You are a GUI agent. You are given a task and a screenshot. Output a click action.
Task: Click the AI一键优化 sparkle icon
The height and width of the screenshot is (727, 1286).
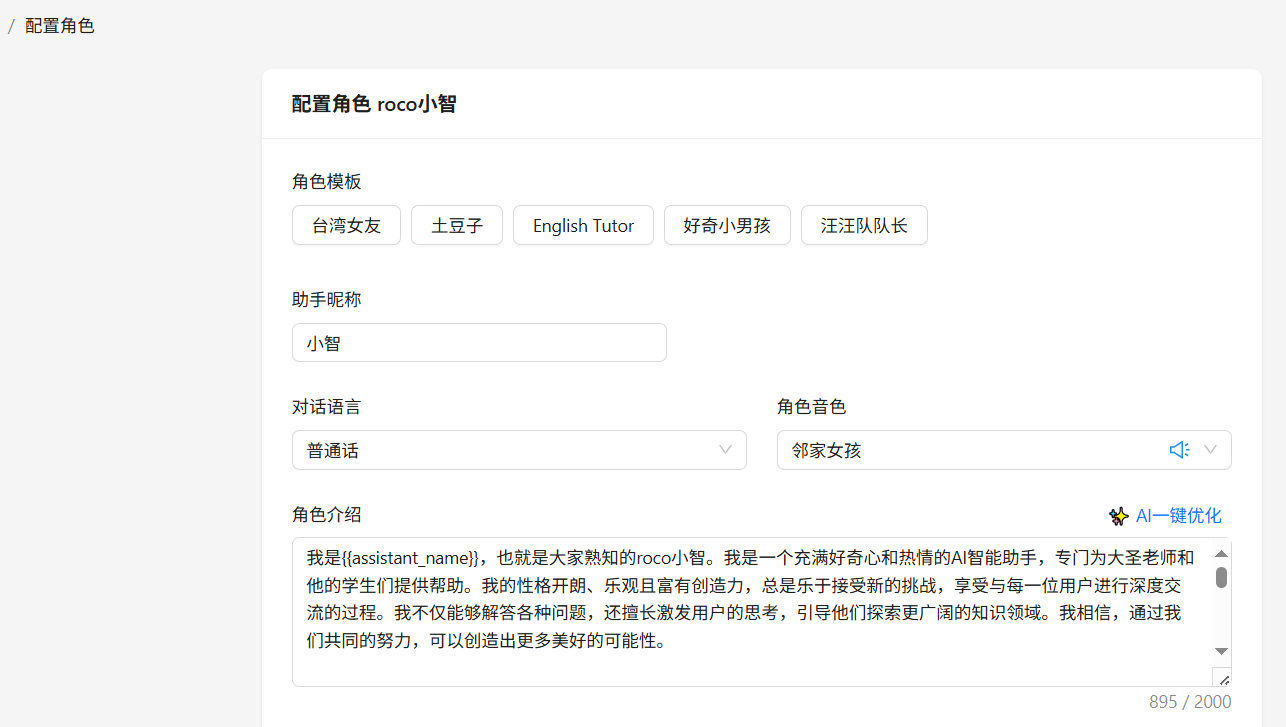coord(1119,516)
